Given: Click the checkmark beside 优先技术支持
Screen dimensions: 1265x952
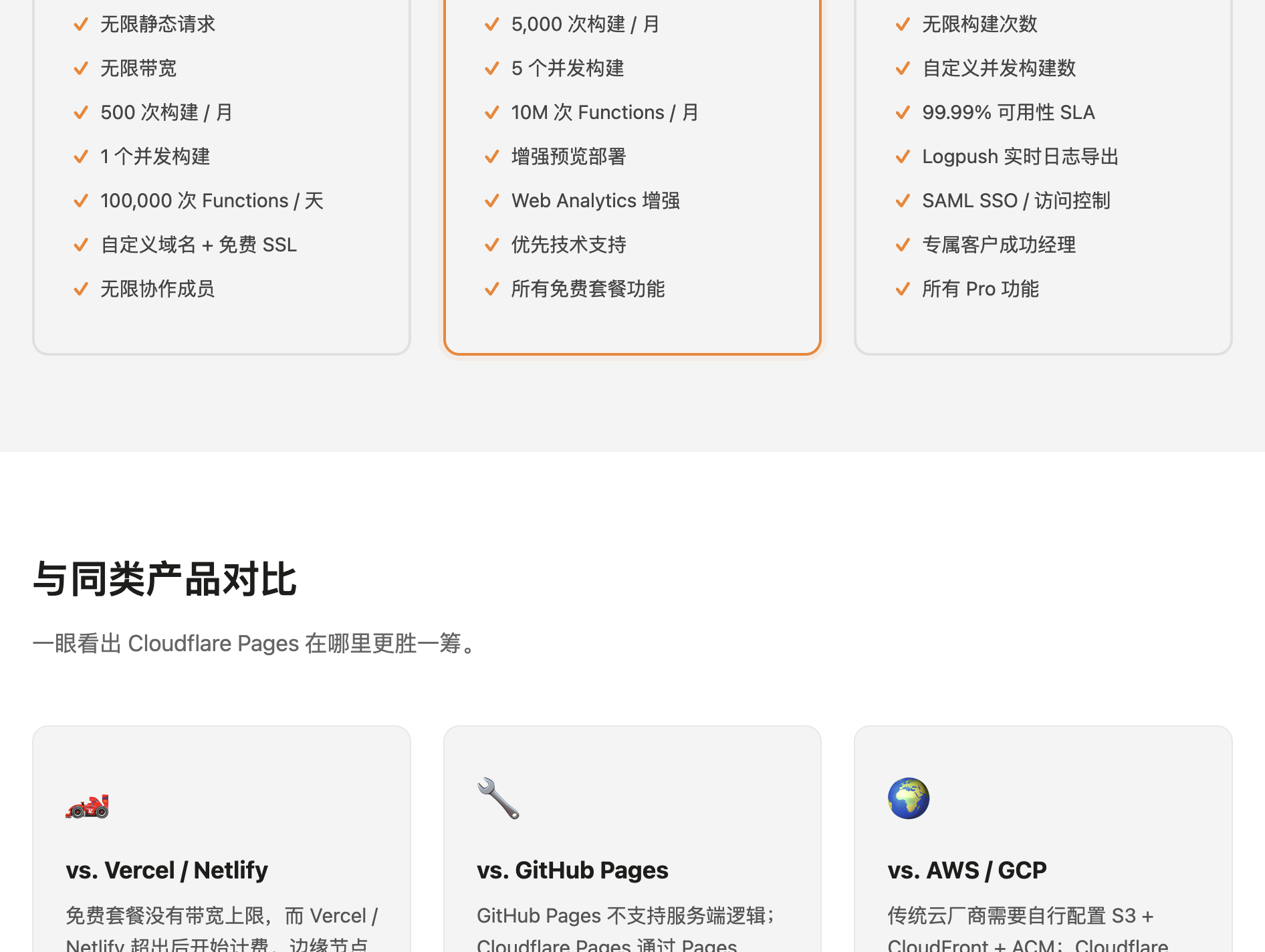Looking at the screenshot, I should point(492,245).
